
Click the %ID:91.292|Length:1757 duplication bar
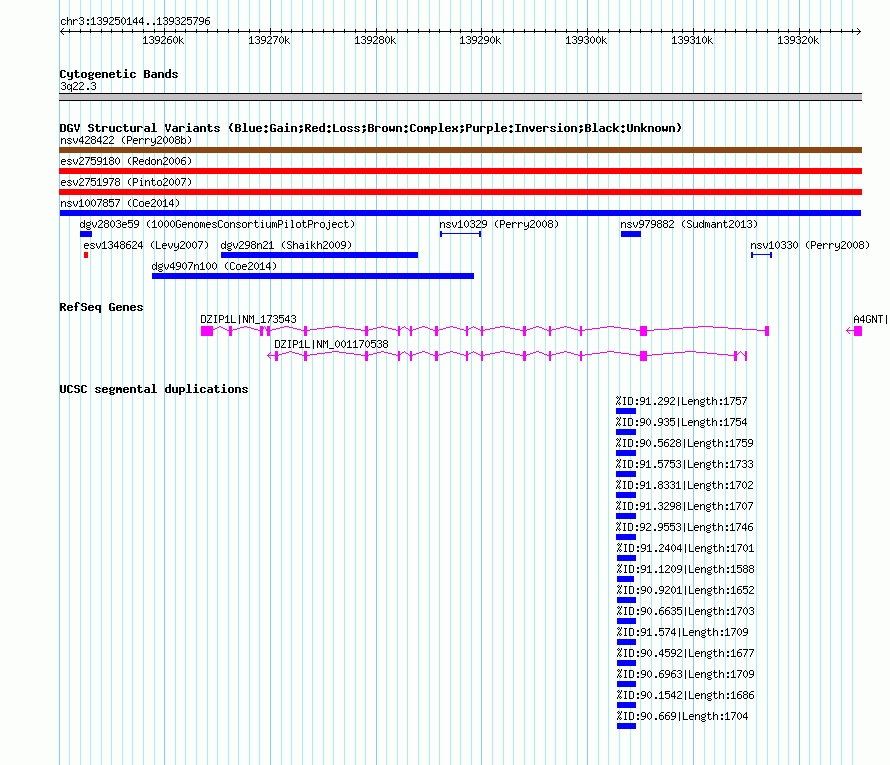(626, 410)
